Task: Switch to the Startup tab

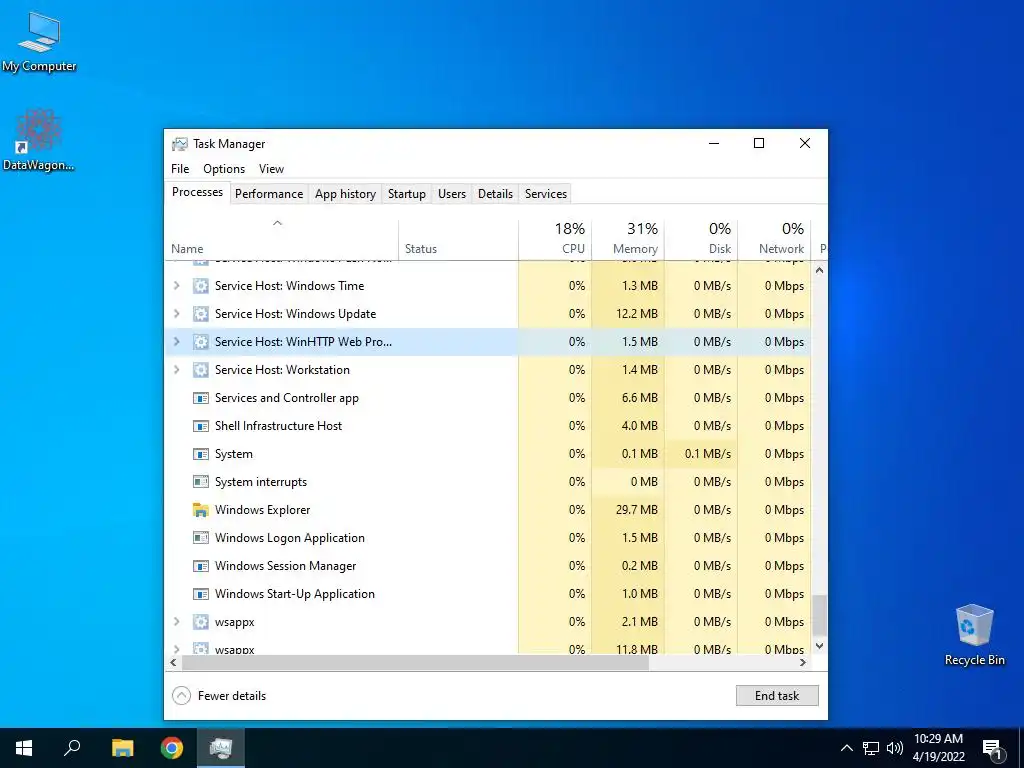Action: (407, 194)
